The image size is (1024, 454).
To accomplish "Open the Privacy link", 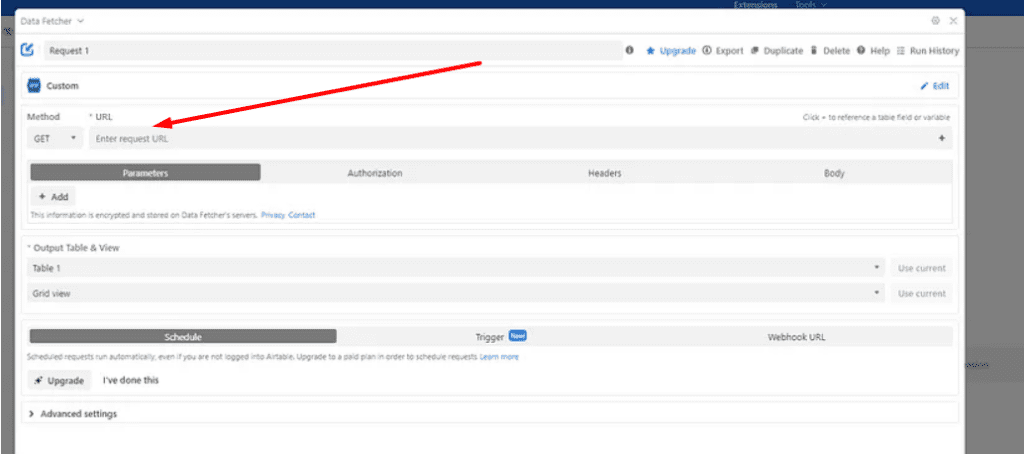I will 272,215.
